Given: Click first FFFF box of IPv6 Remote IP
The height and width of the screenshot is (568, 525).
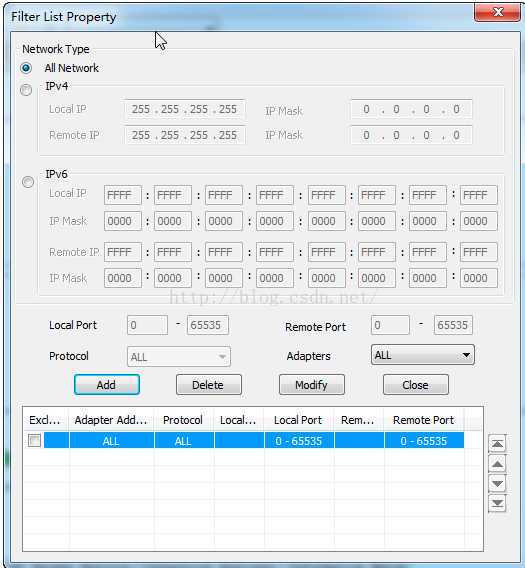Looking at the screenshot, I should pos(122,252).
